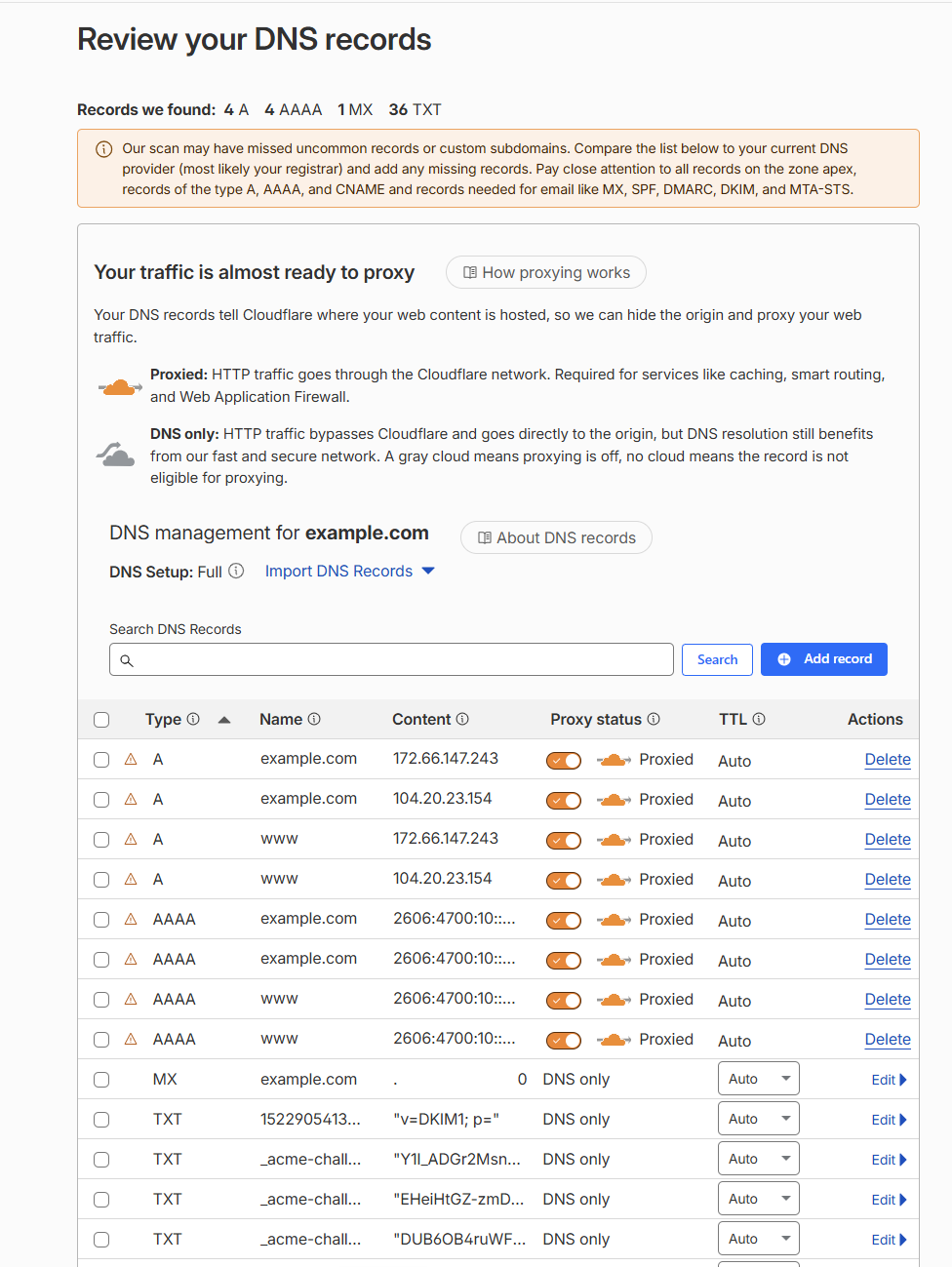The height and width of the screenshot is (1267, 952).
Task: Click the "Review your DNS records" heading
Action: coord(254,39)
